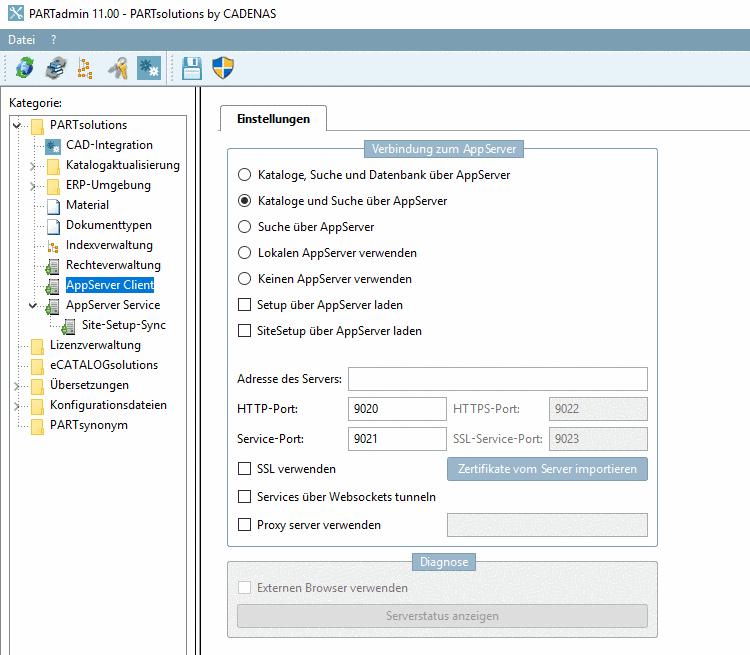Switch to the Einstellungen tab

coord(273,118)
